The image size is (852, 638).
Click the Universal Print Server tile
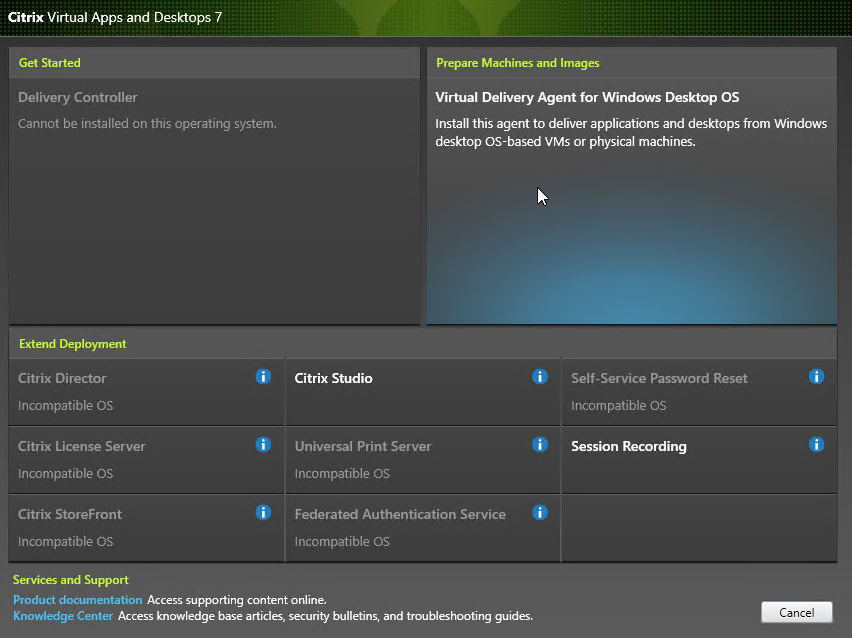[423, 460]
